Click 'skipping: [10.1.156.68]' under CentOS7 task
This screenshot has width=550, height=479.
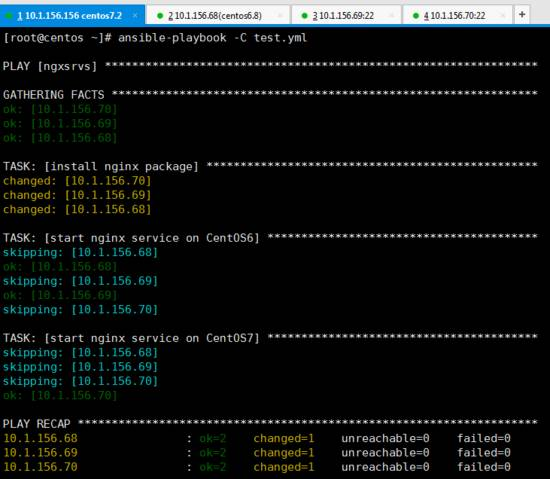(x=81, y=352)
